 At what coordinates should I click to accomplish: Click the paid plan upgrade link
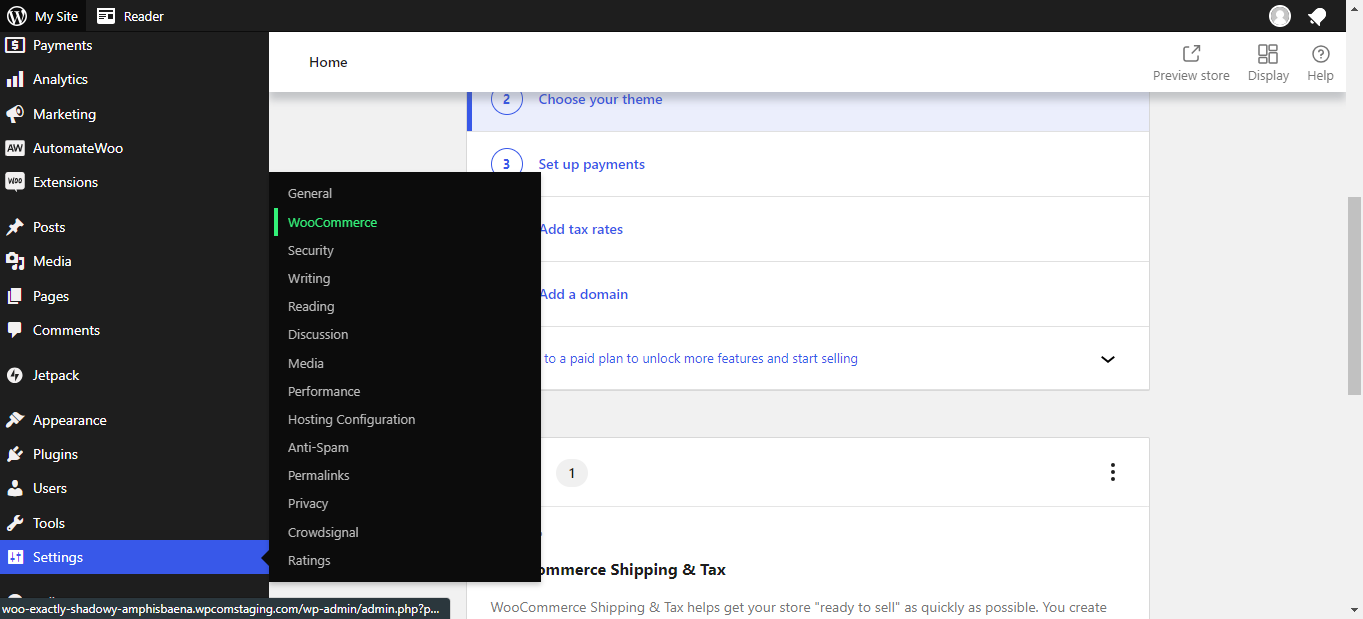click(700, 358)
